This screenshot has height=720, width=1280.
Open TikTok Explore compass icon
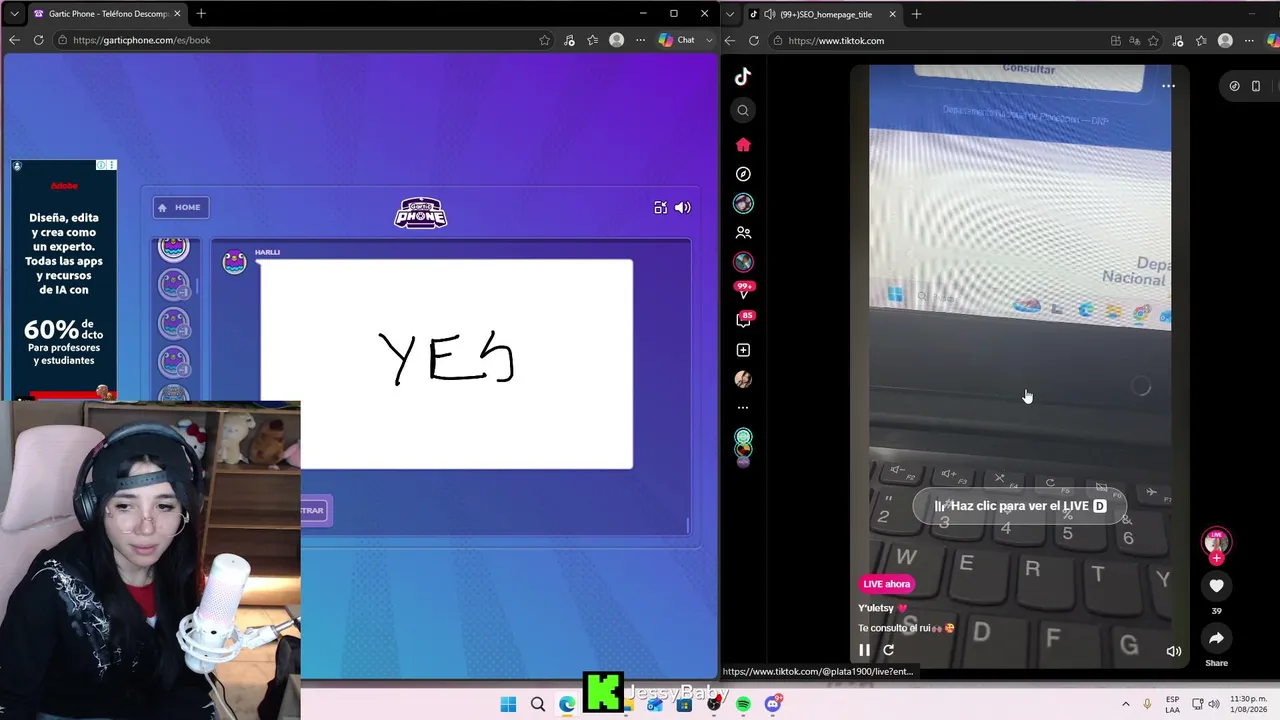coord(743,174)
